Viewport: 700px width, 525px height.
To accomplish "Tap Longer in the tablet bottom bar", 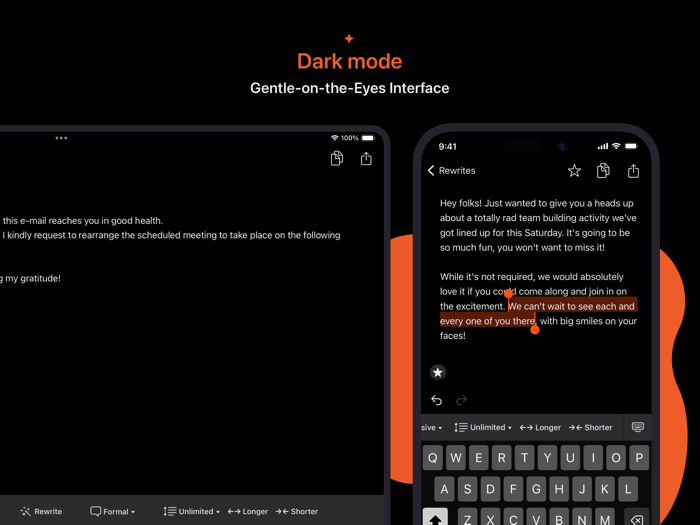I will click(x=248, y=511).
